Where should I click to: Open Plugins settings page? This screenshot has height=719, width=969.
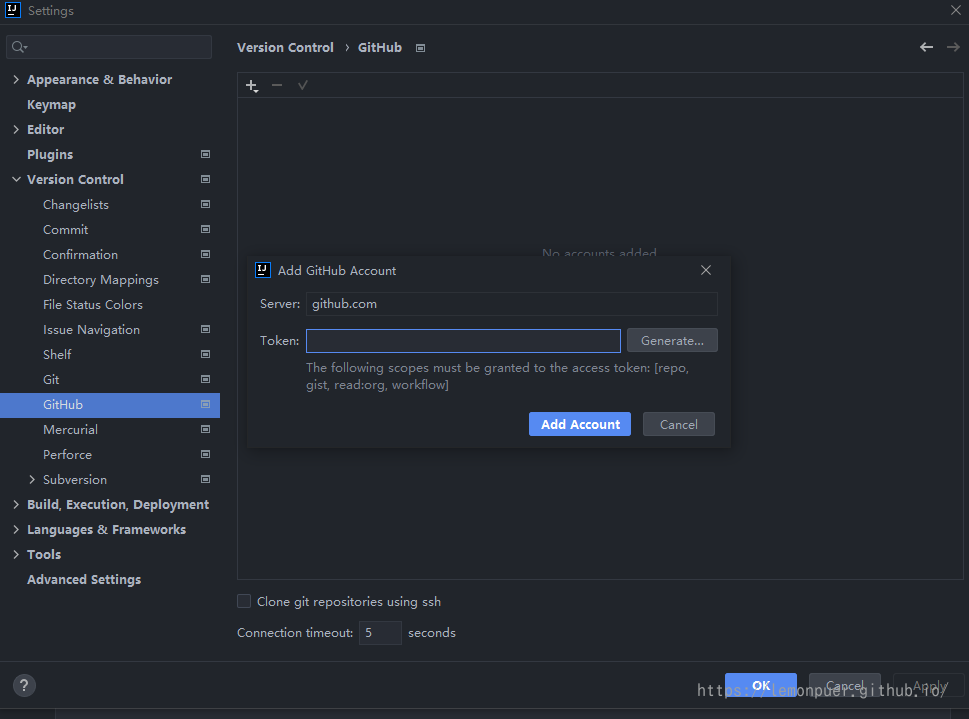pos(50,155)
